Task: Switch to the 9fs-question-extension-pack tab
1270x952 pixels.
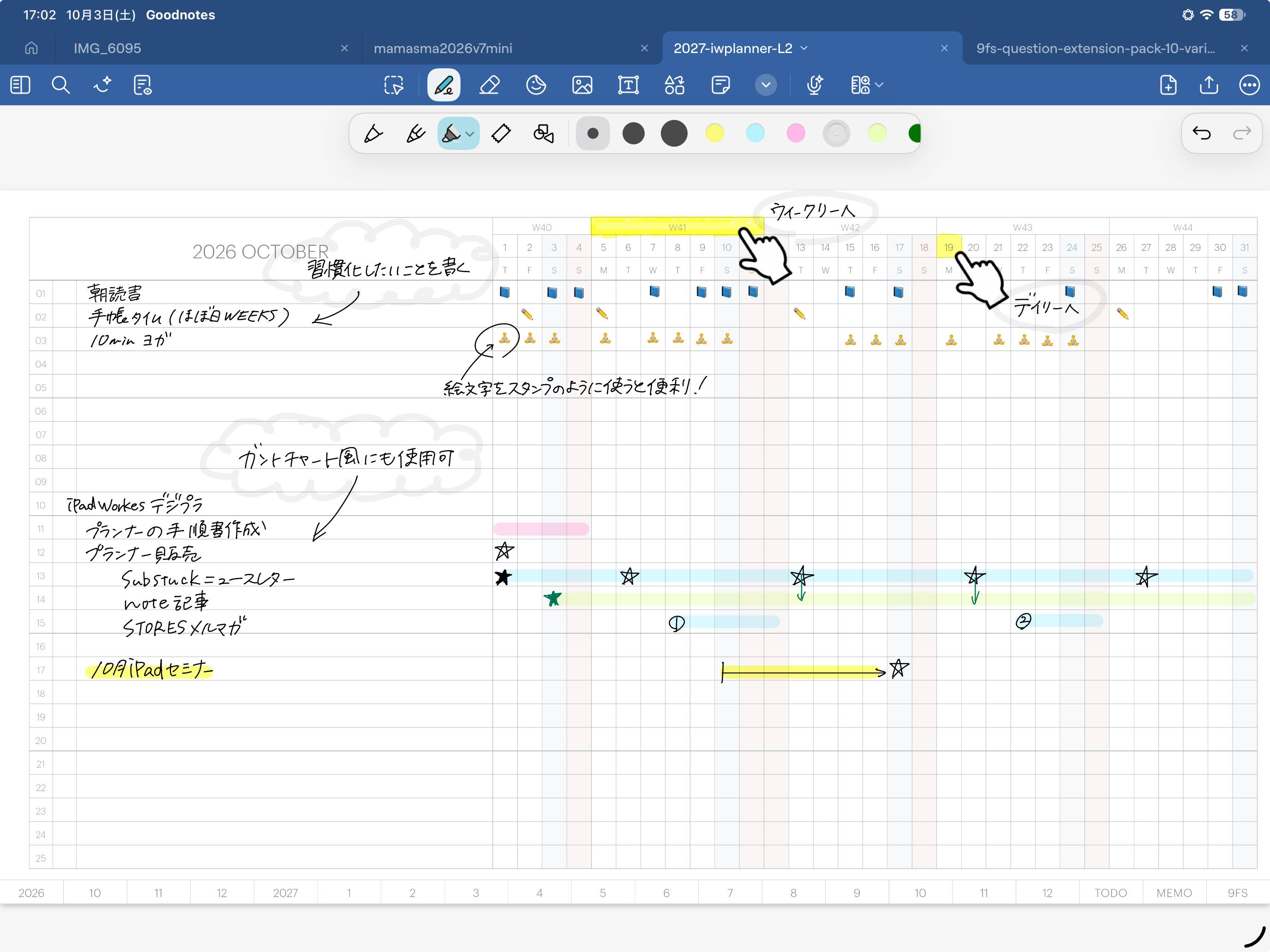Action: pyautogui.click(x=1096, y=48)
